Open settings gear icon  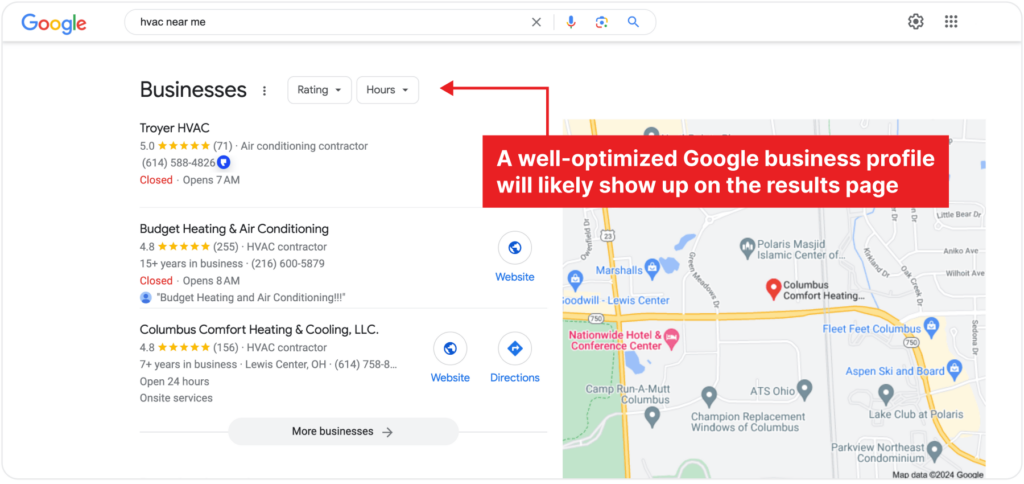coord(916,22)
